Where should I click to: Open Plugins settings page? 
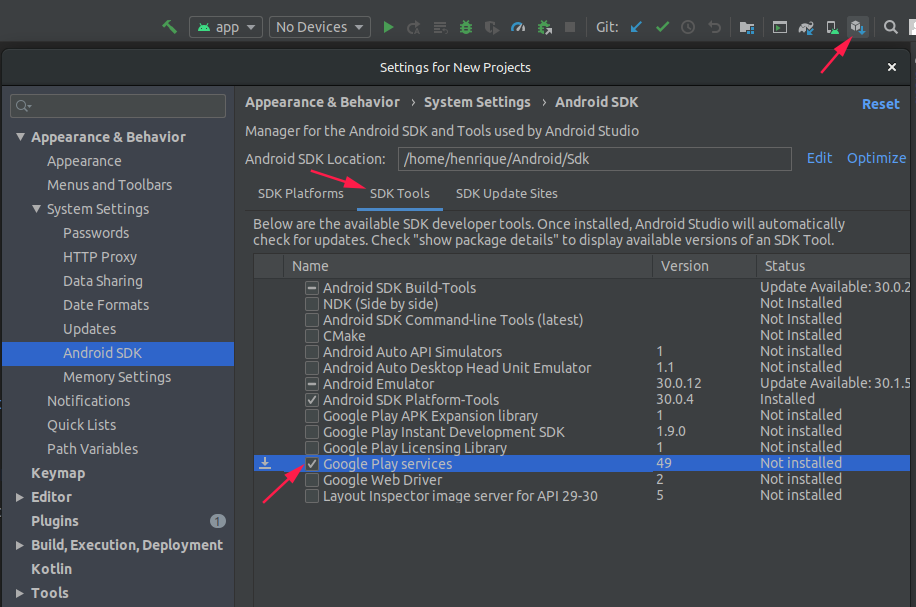point(54,521)
